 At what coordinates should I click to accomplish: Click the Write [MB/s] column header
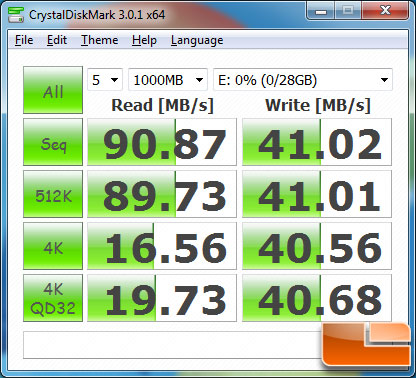(318, 106)
